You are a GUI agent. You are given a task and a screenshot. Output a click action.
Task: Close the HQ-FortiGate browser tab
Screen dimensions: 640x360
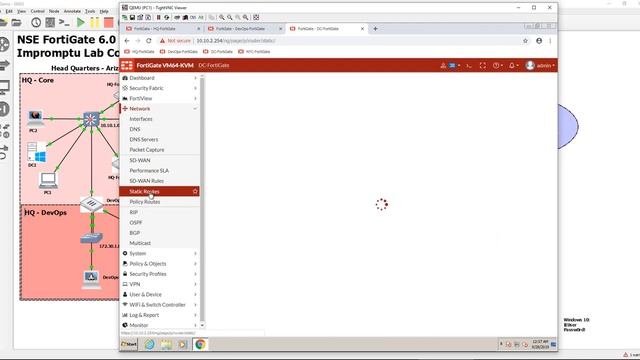coord(199,29)
